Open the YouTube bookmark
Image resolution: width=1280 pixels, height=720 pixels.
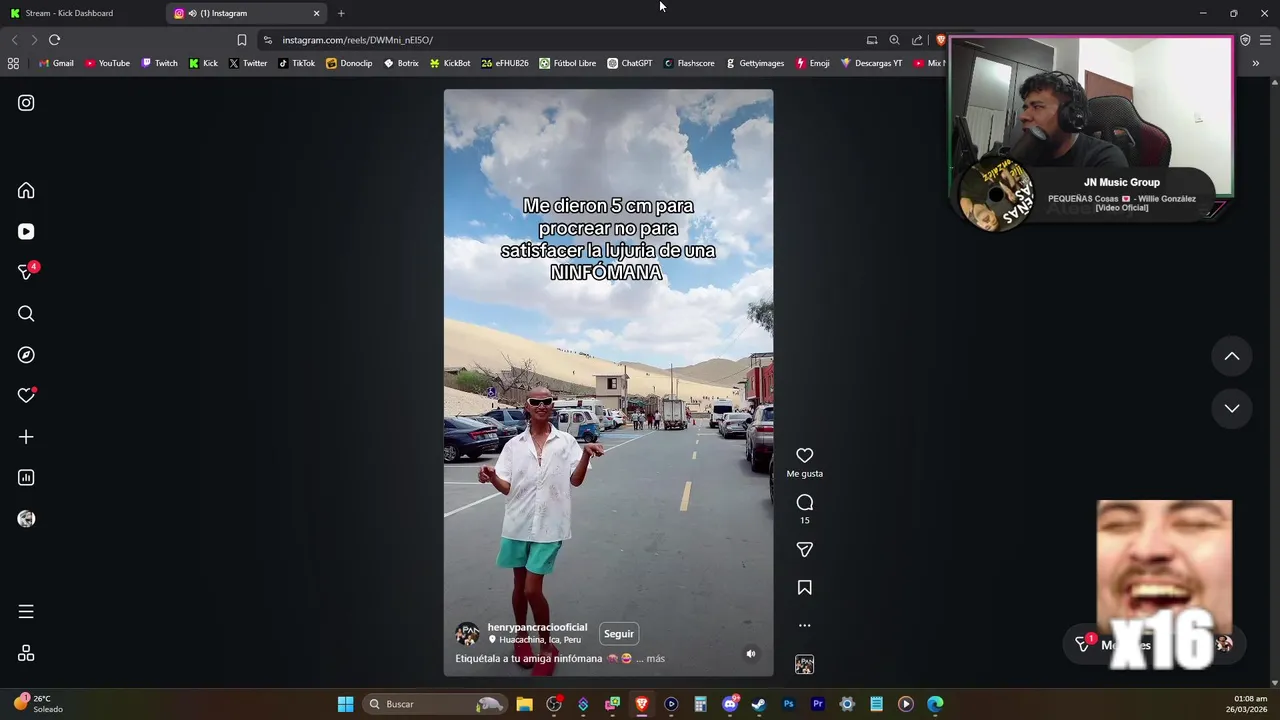coord(107,63)
